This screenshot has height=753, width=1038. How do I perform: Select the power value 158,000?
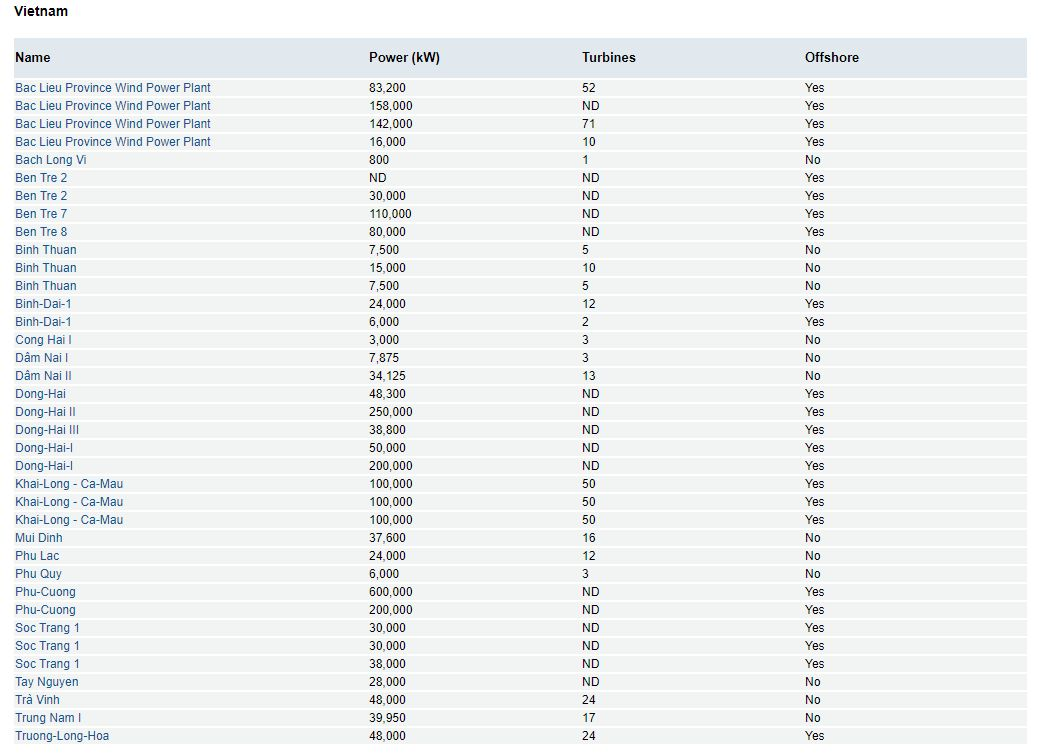391,105
